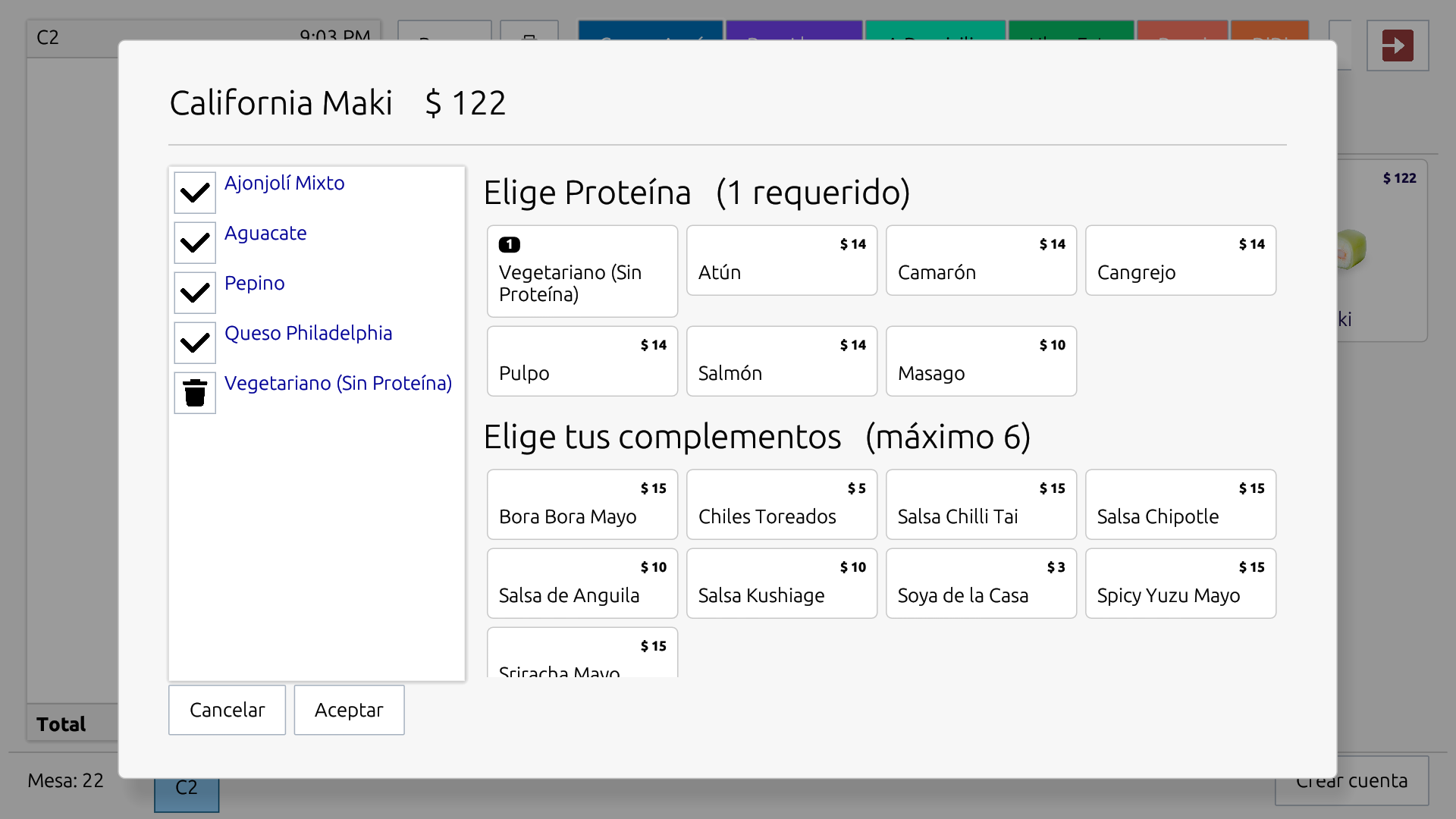The height and width of the screenshot is (819, 1456).
Task: Select Atún as protein
Action: pos(781,260)
